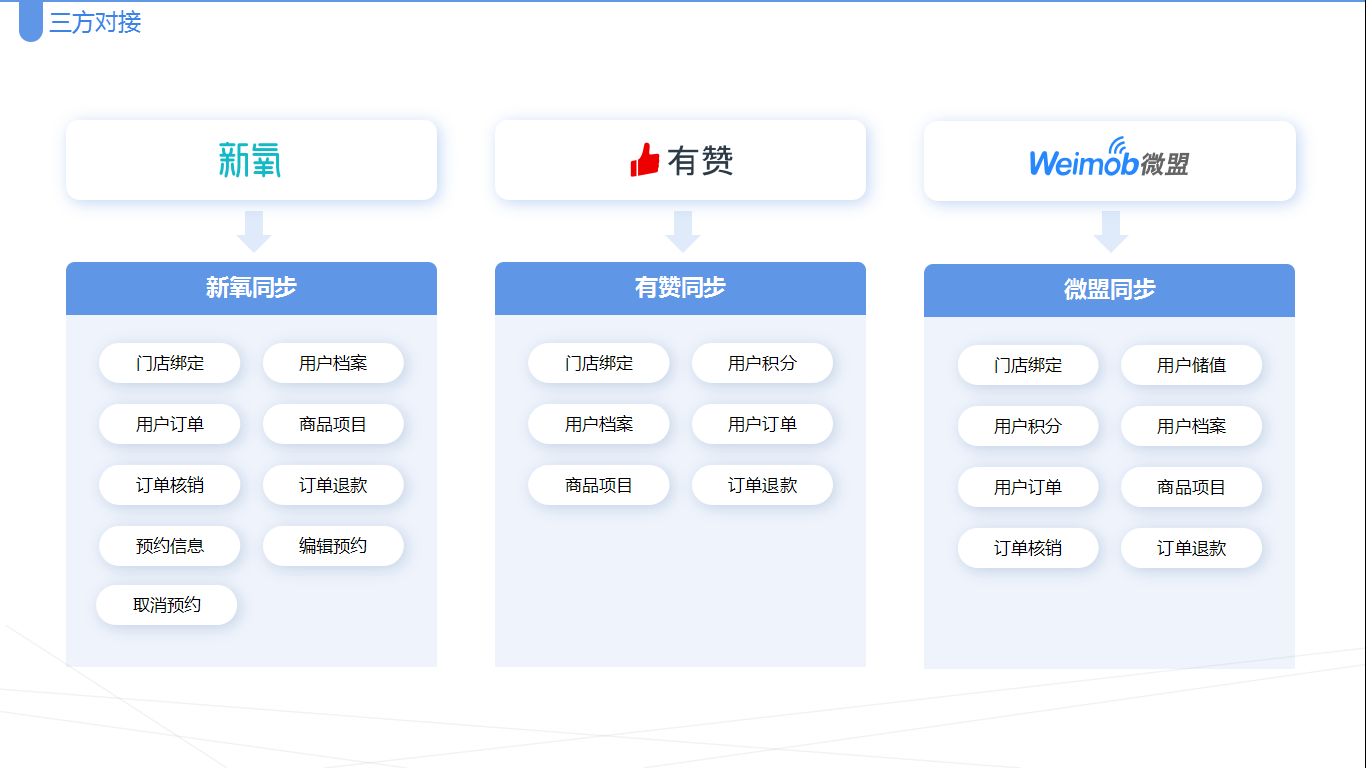Choose 订单退款 in 有赞同步 panel
The image size is (1366, 768).
point(762,485)
